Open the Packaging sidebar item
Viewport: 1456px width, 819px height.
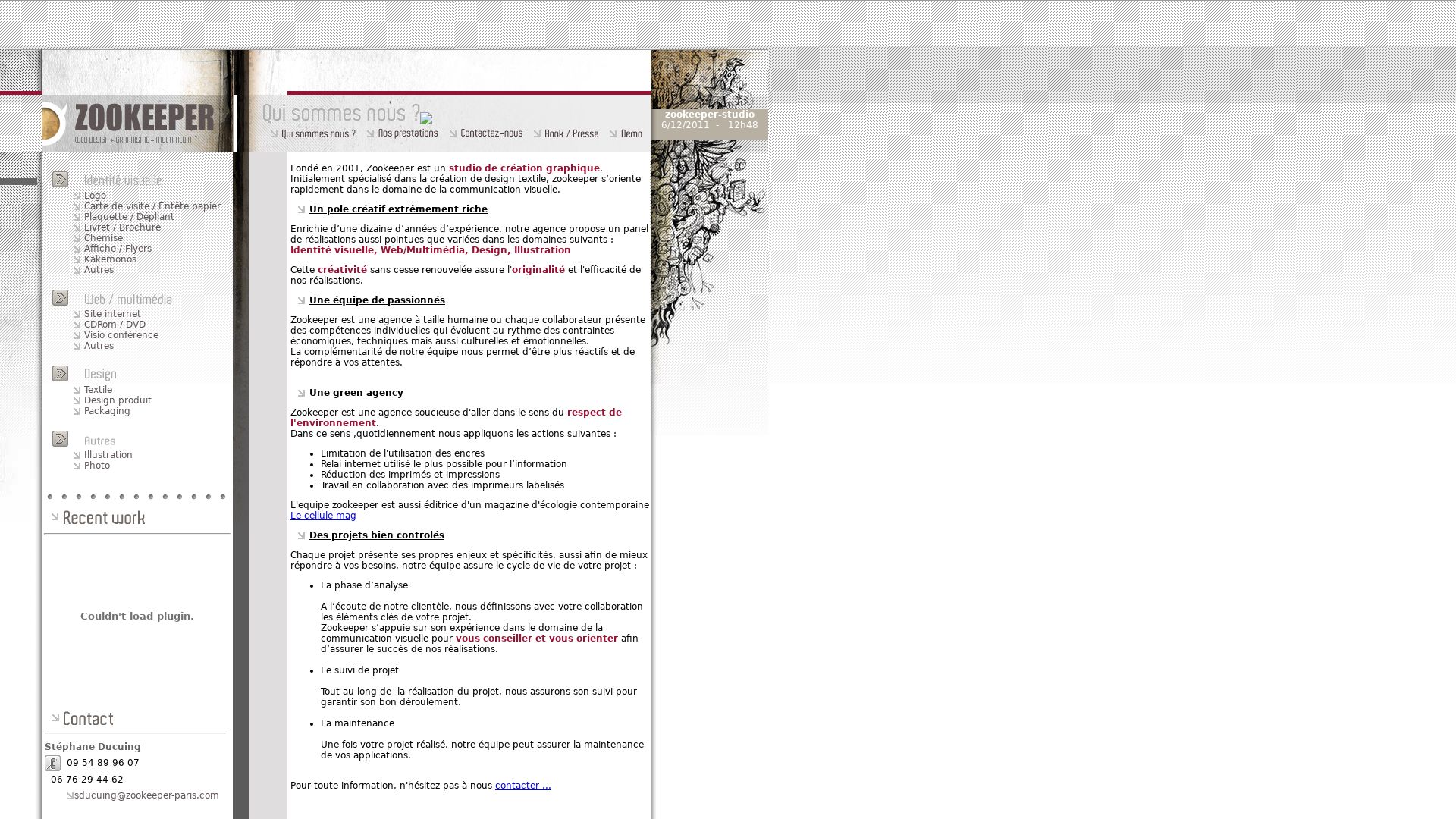pos(107,411)
